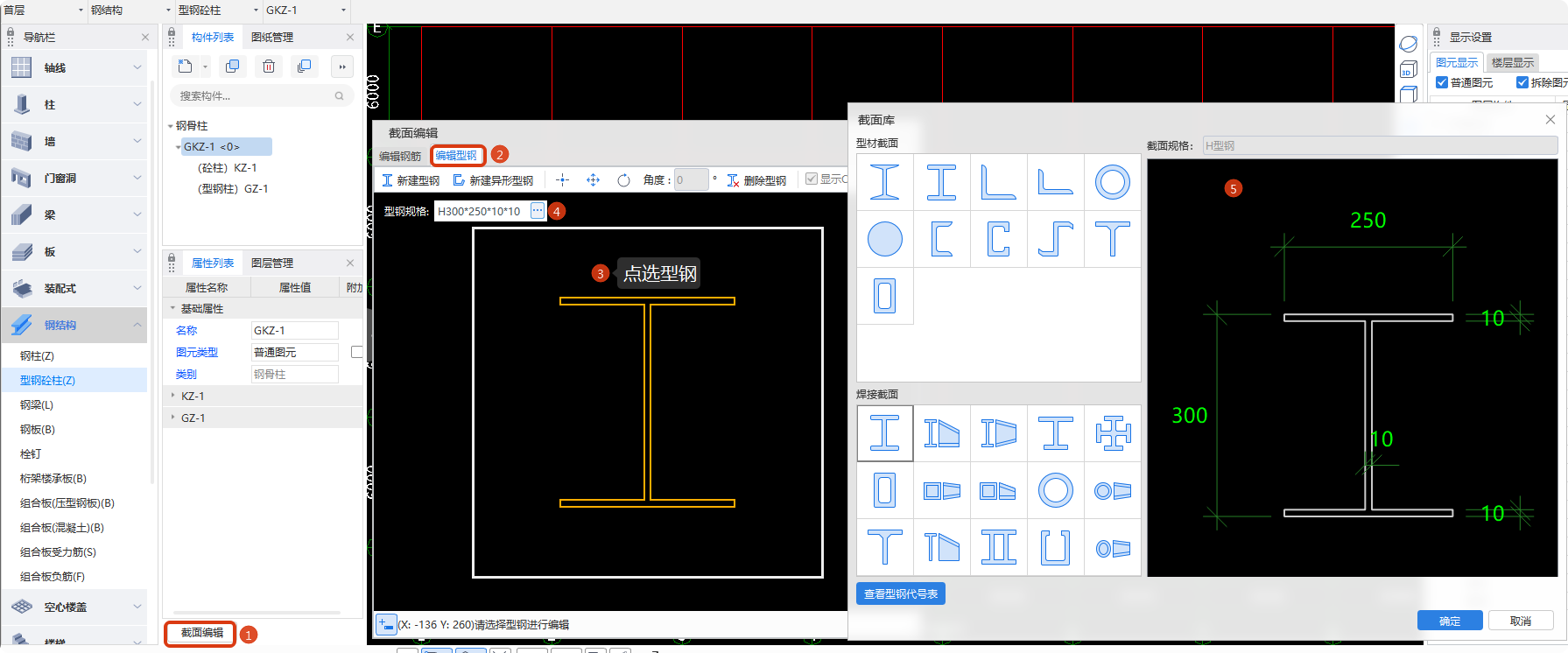Click the 新建型钢 button
Image resolution: width=1568 pixels, height=653 pixels.
coord(411,179)
